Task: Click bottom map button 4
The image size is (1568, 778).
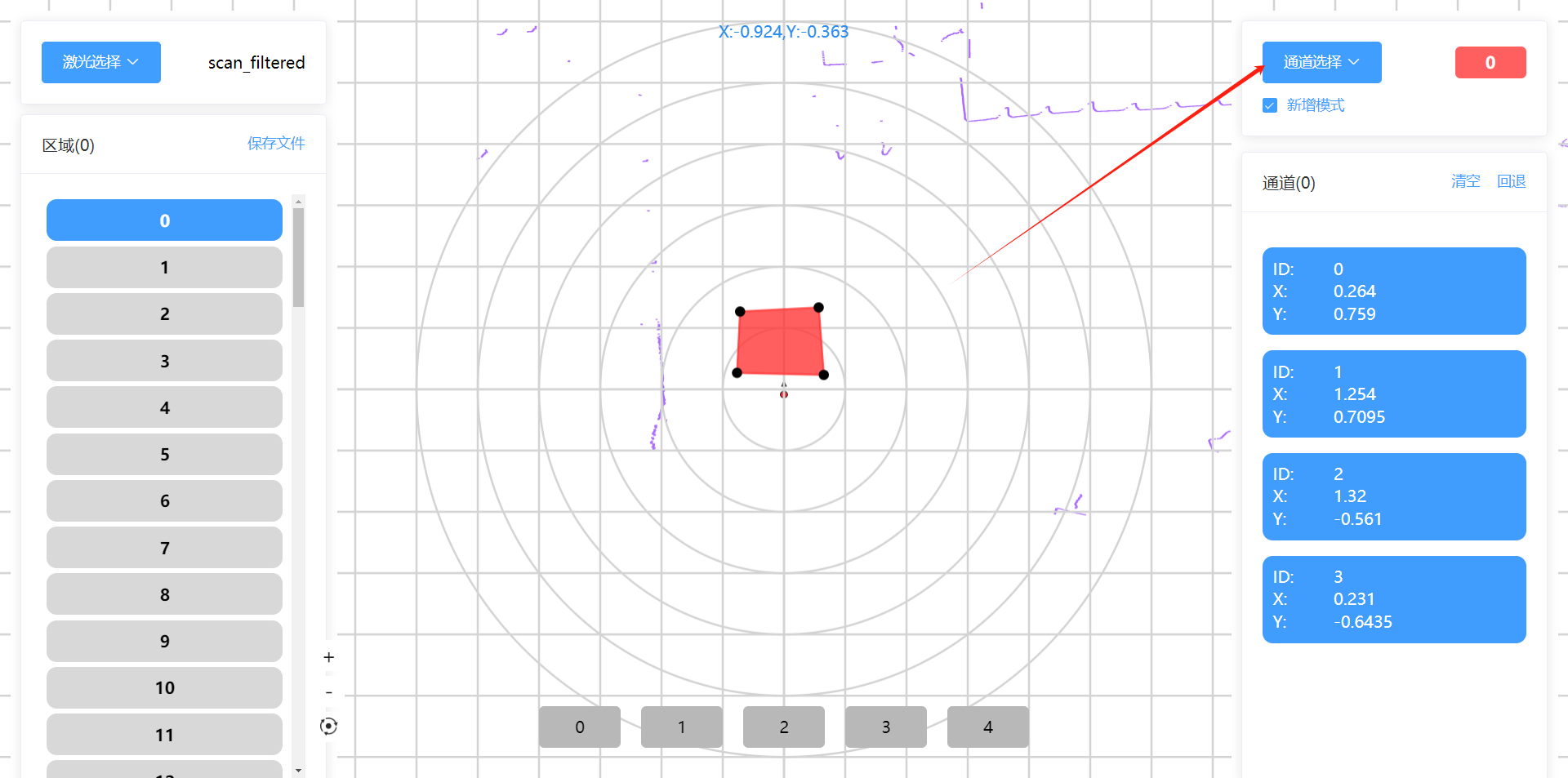Action: point(988,727)
